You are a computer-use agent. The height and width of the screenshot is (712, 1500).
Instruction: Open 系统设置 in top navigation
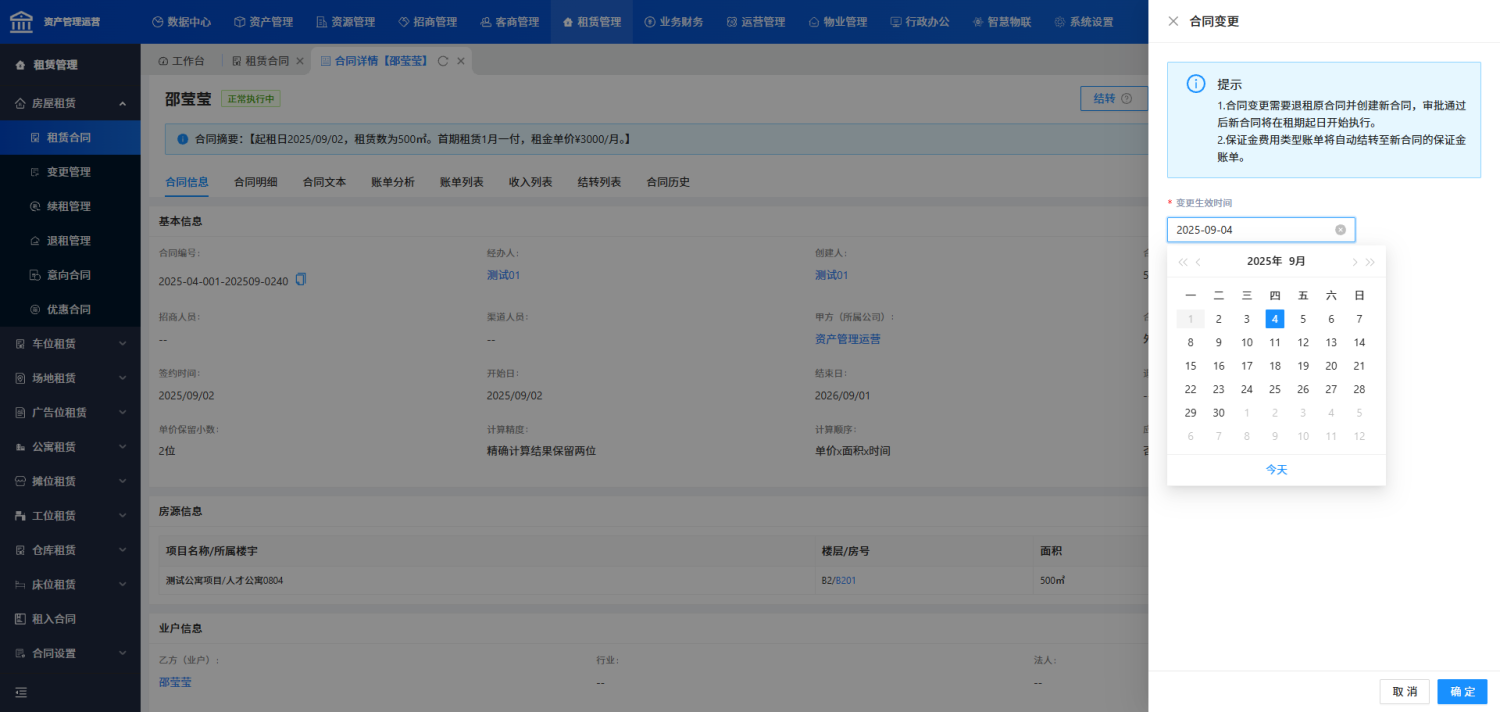[1083, 21]
